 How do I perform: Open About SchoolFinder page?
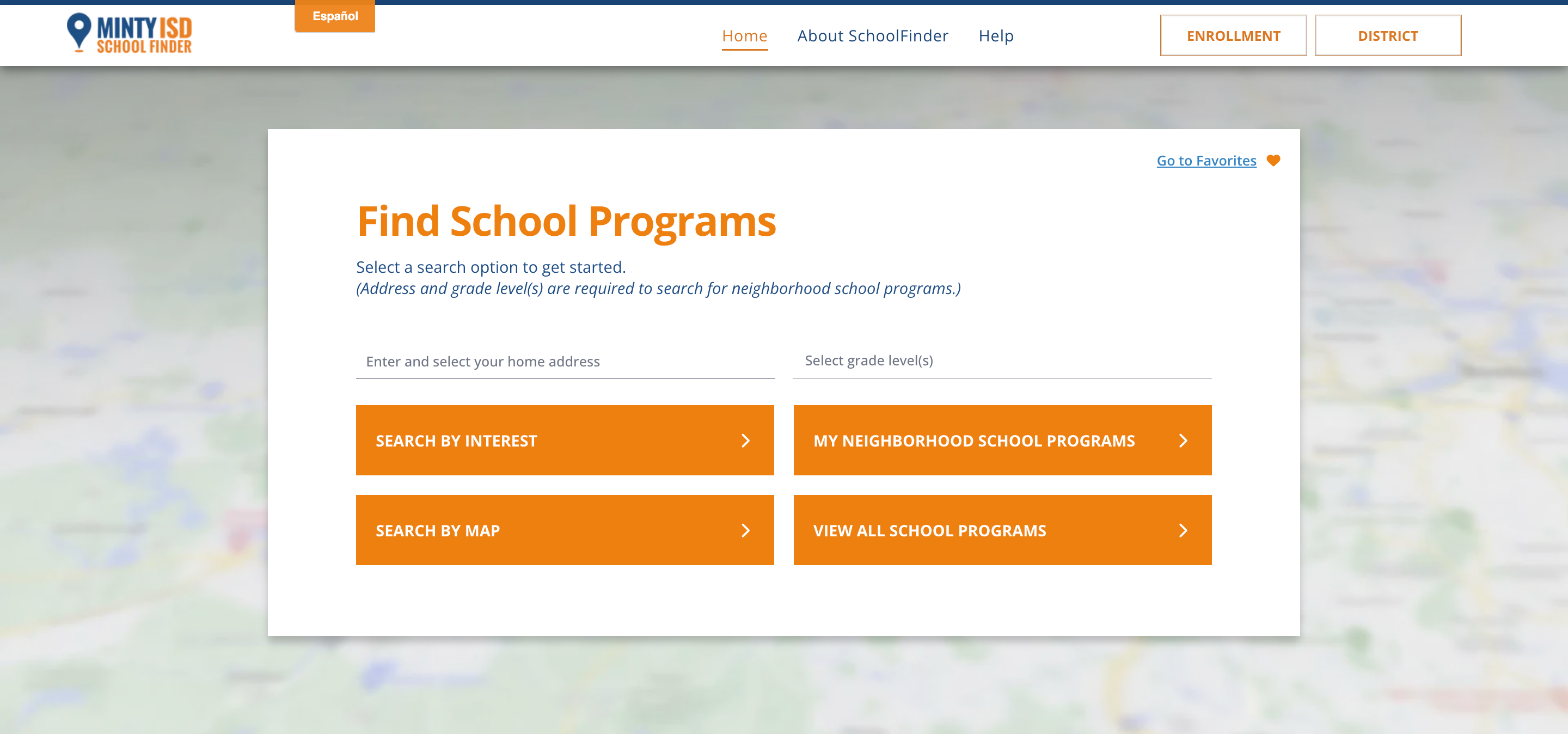(x=872, y=36)
